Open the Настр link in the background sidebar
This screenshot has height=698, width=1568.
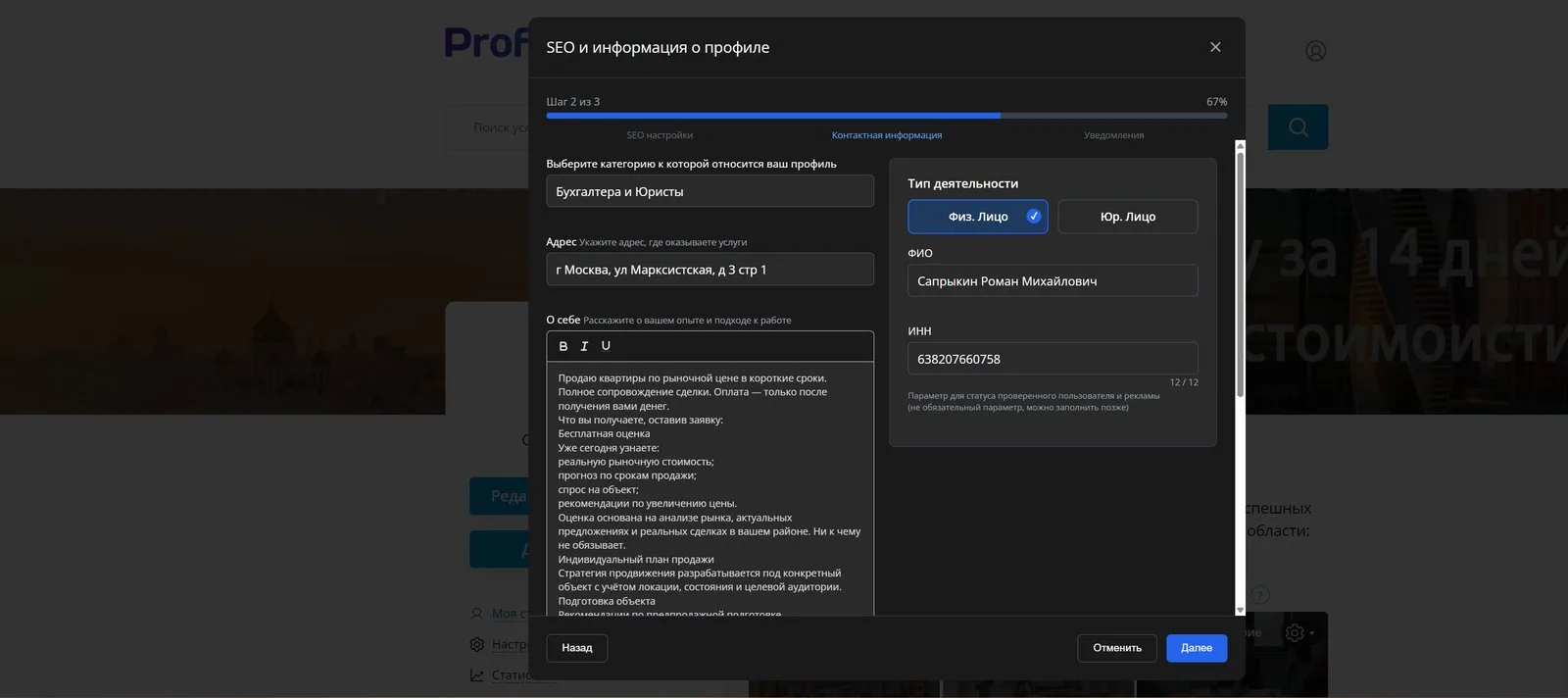coord(510,644)
